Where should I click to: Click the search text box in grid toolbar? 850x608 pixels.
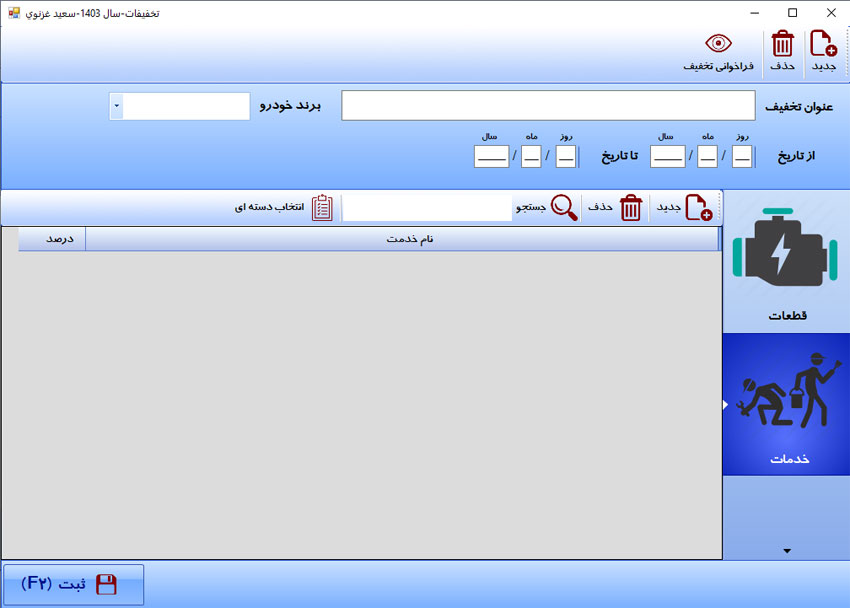[427, 208]
